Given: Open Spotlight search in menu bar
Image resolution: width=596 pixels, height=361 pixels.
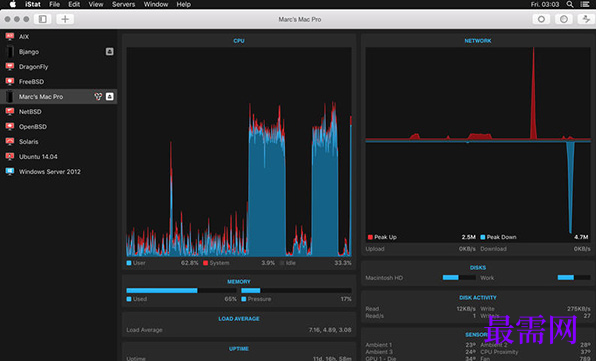Looking at the screenshot, I should pyautogui.click(x=570, y=4).
